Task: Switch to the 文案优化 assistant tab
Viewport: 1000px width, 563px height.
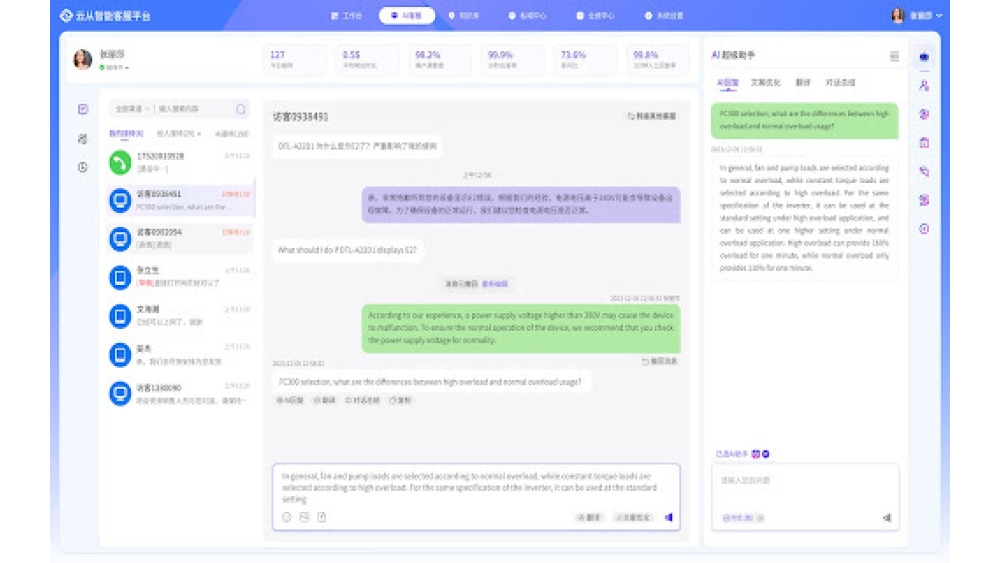Action: pyautogui.click(x=765, y=83)
